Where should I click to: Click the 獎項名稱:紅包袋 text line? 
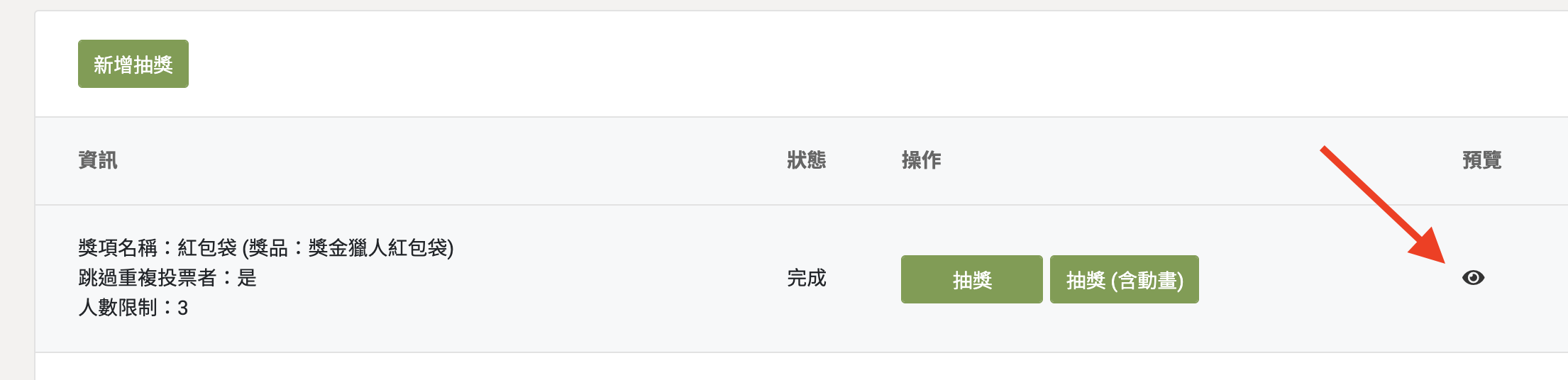[266, 248]
